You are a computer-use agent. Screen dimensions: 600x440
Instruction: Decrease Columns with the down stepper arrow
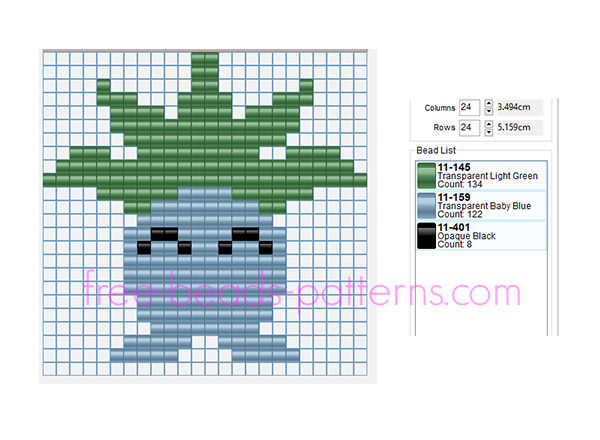click(x=489, y=111)
